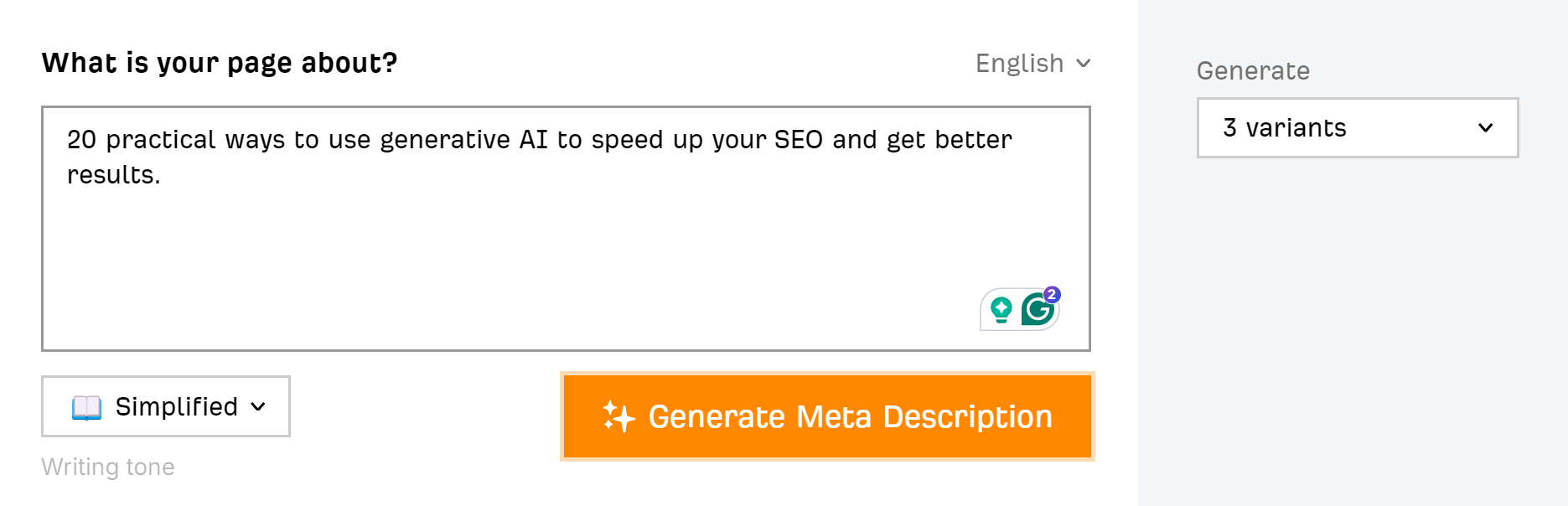The height and width of the screenshot is (506, 1568).
Task: Place cursor after "results." in the text box
Action: (166, 176)
